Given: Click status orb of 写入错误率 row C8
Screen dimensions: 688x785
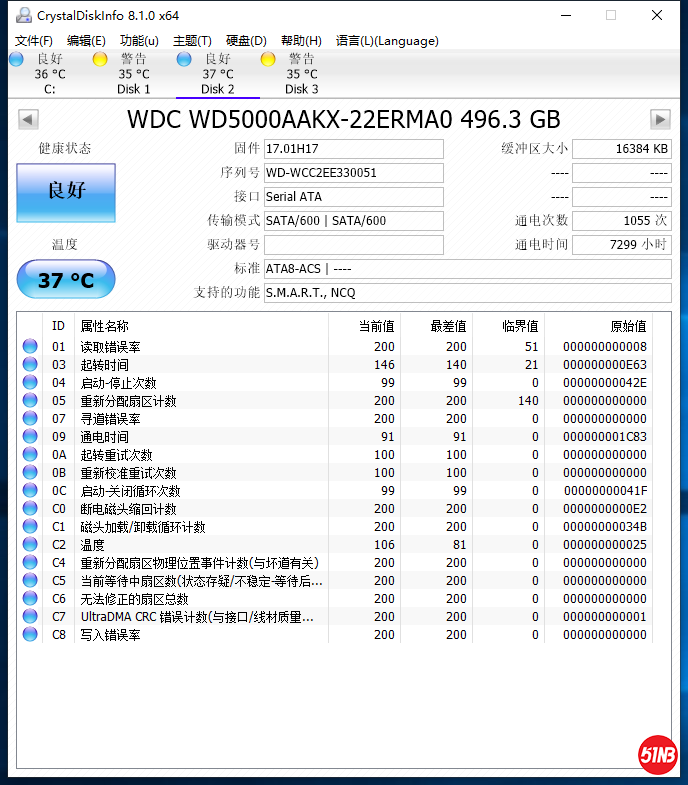Looking at the screenshot, I should coord(30,635).
